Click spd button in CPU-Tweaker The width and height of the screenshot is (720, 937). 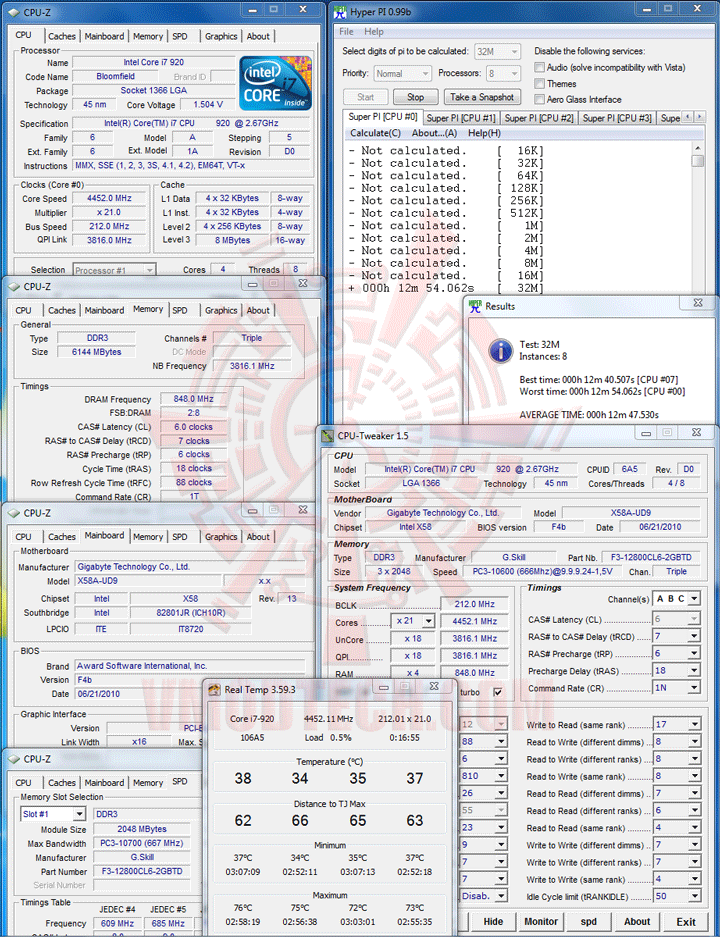click(x=589, y=922)
